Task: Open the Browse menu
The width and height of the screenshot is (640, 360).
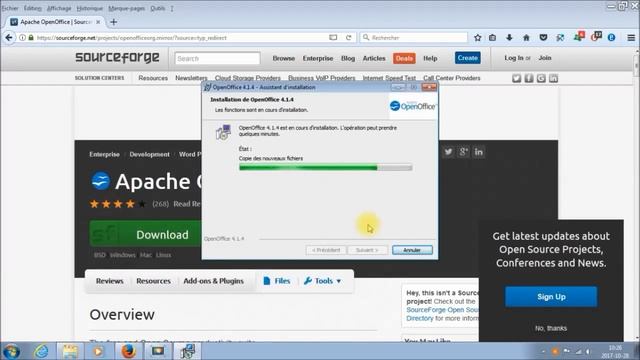Action: pyautogui.click(x=284, y=58)
